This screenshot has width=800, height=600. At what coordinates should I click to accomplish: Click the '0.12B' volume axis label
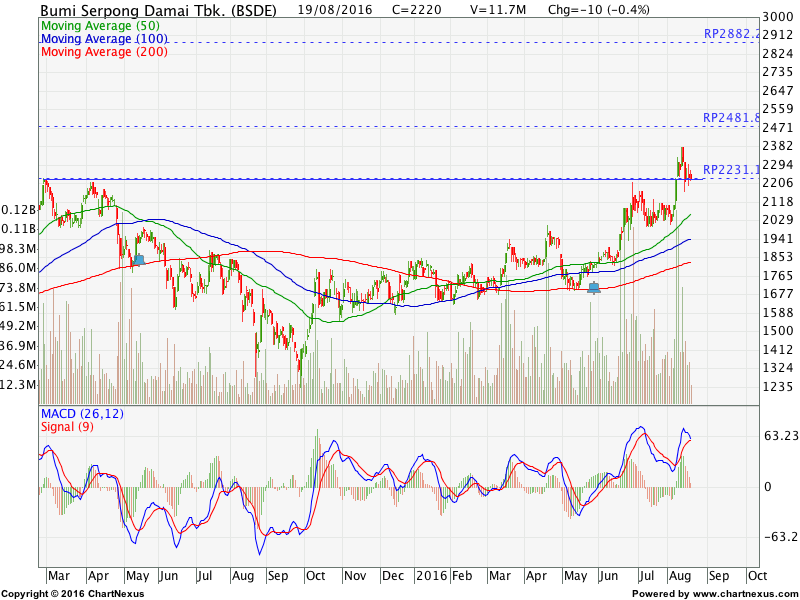19,210
